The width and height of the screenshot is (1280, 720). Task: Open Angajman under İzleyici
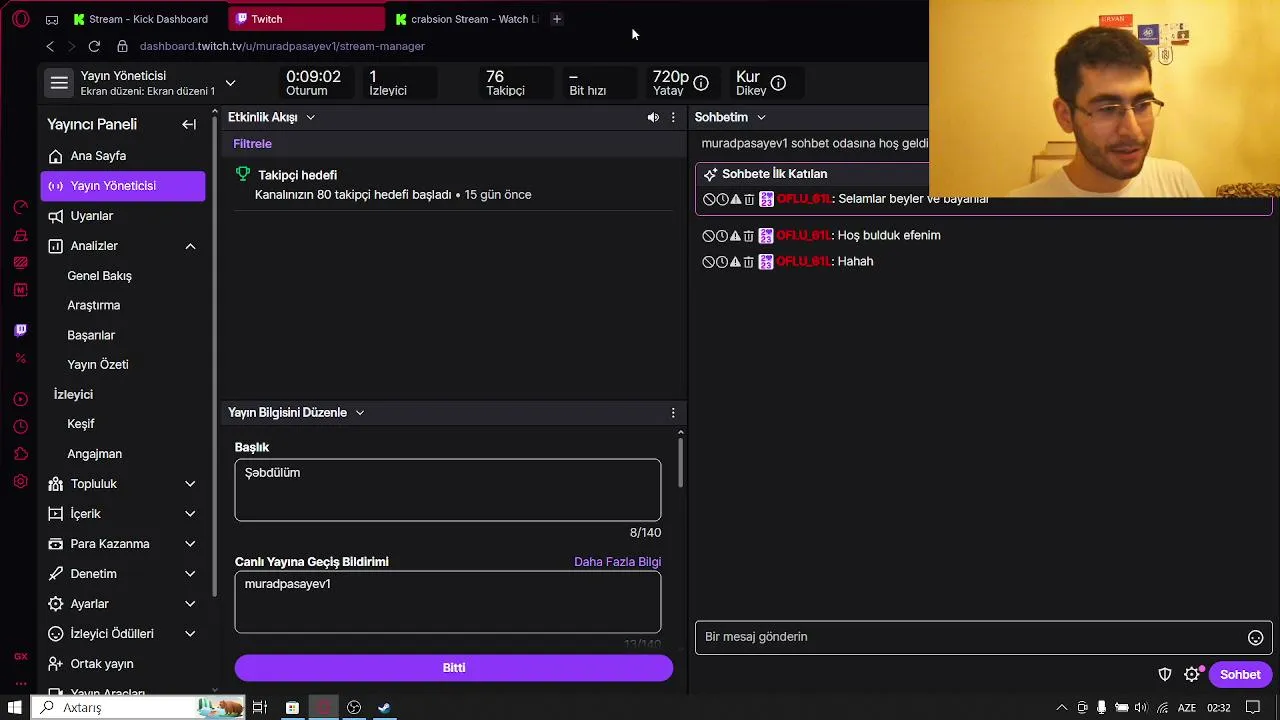(x=94, y=454)
